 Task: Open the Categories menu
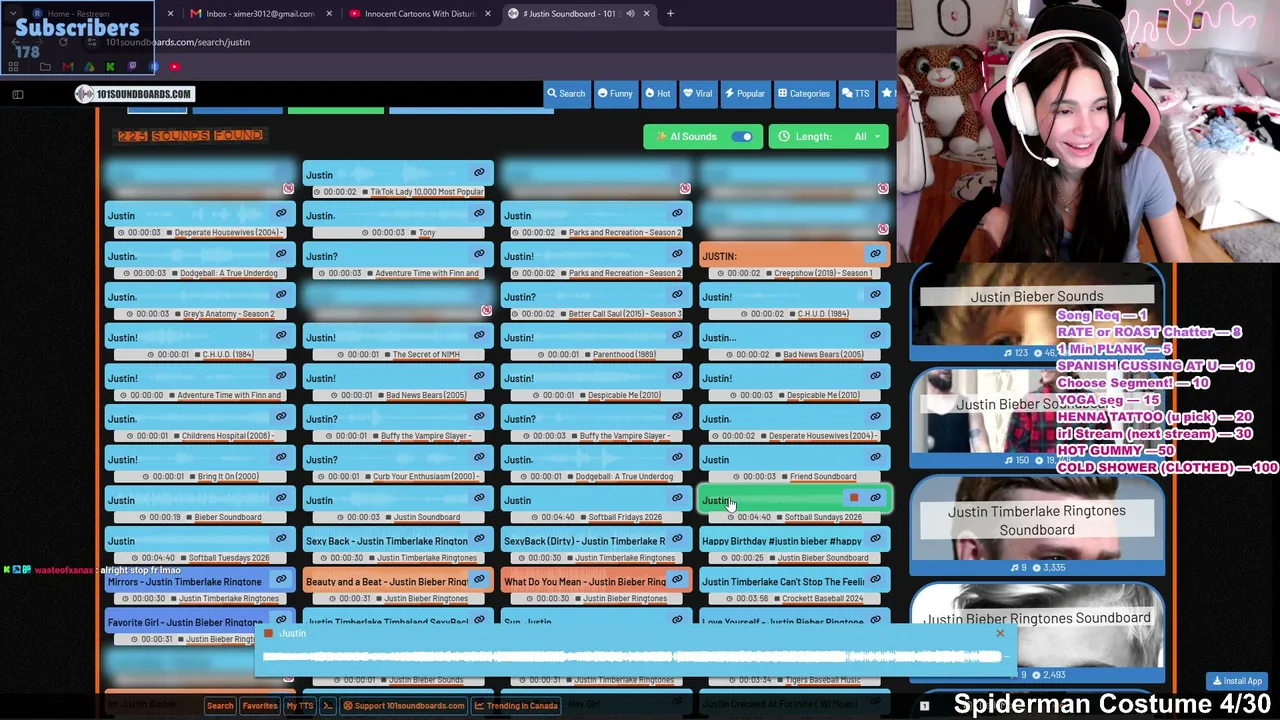[804, 94]
